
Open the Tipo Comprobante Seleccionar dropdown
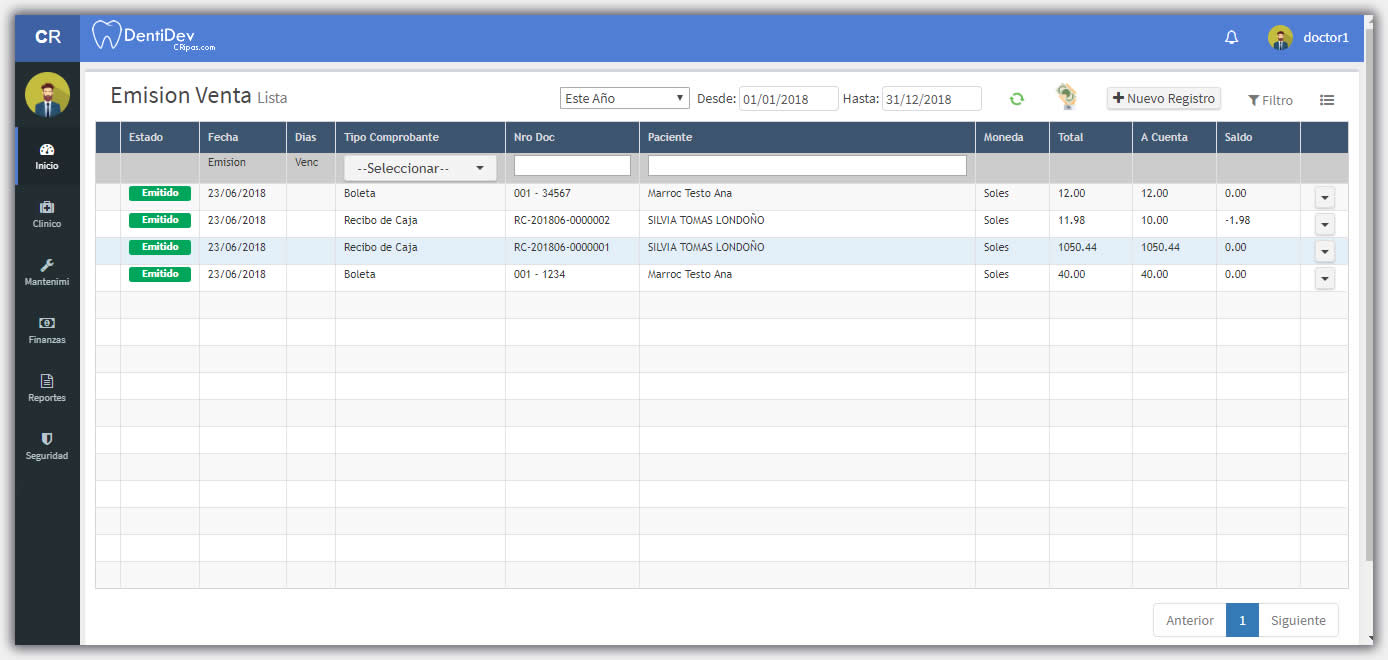tap(420, 168)
